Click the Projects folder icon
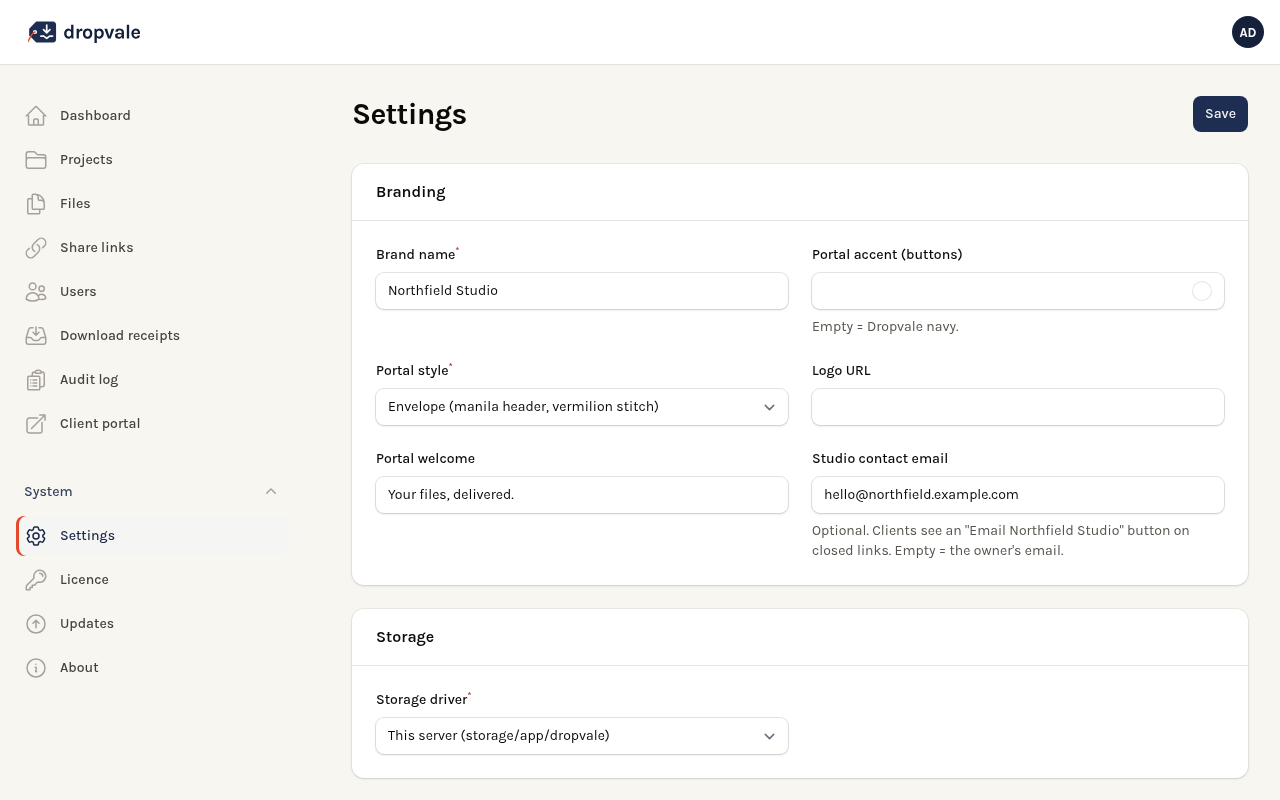 tap(36, 160)
